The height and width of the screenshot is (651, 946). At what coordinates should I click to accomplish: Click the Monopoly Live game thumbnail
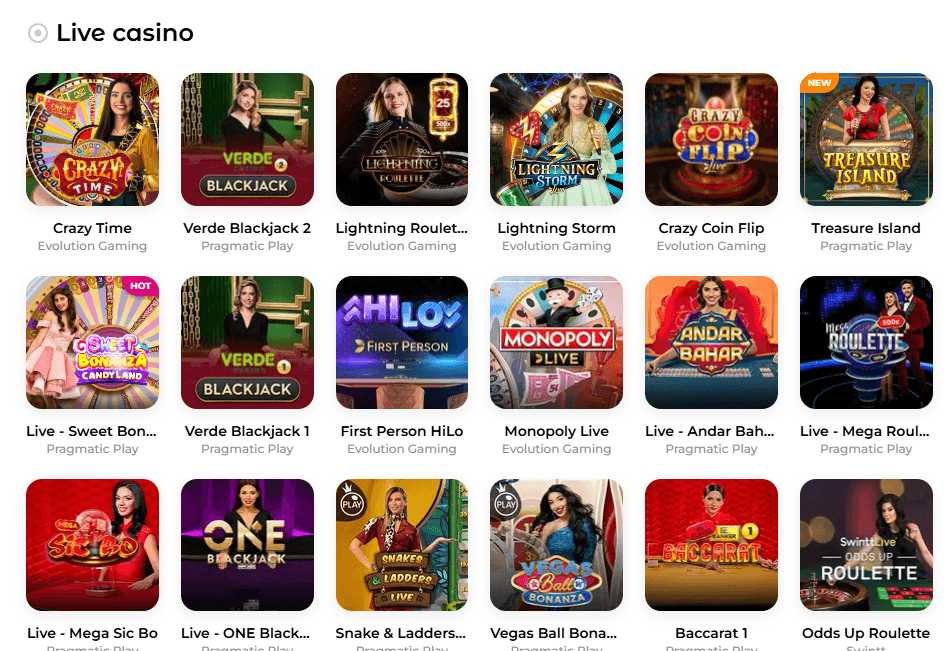tap(556, 342)
